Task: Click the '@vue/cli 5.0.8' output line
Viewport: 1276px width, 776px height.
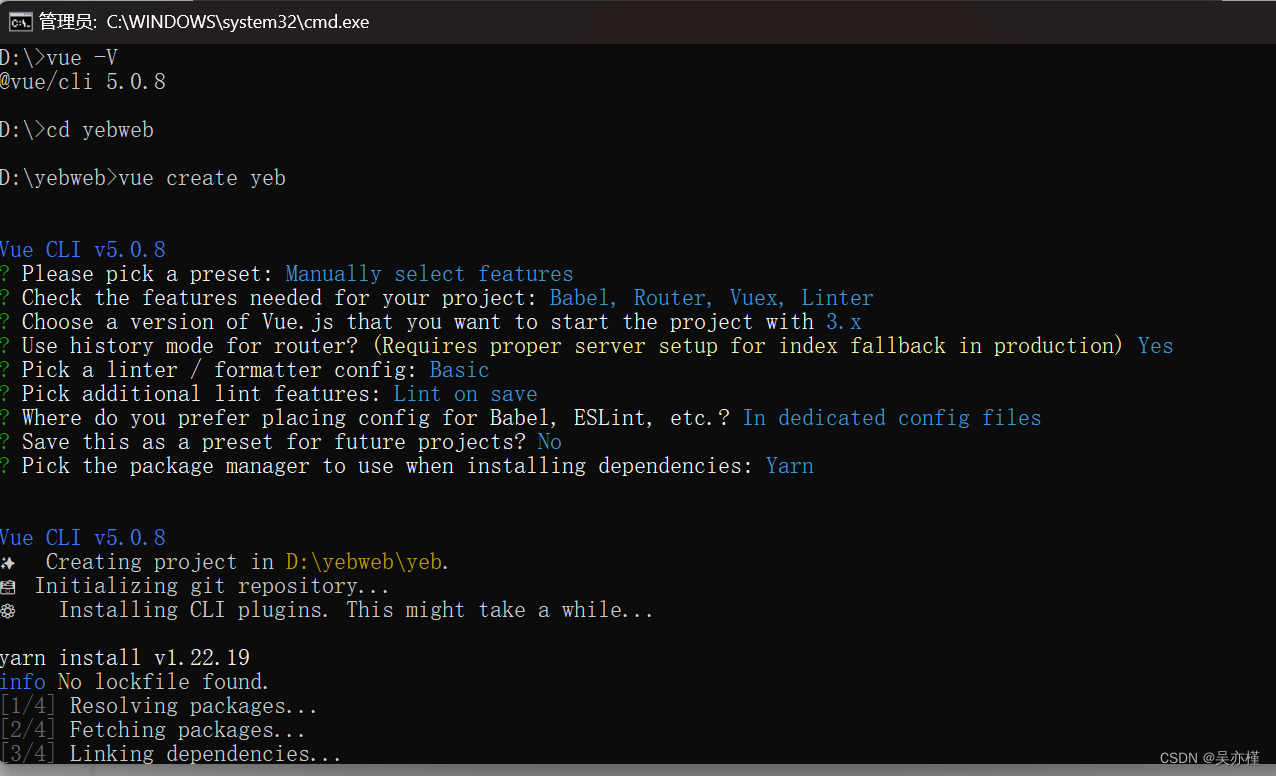Action: (x=83, y=82)
